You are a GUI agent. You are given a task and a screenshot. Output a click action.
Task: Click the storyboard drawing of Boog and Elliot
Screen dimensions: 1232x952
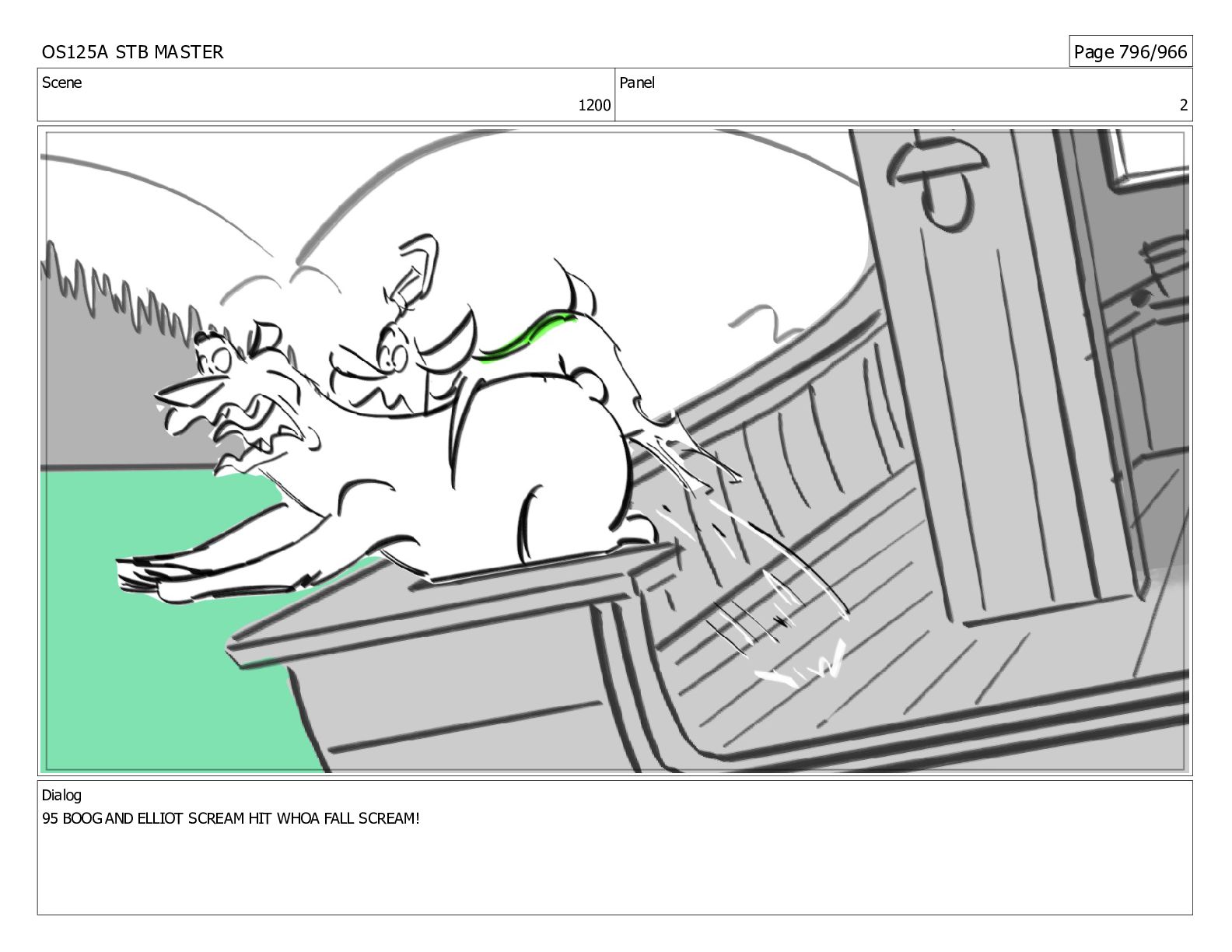(615, 451)
